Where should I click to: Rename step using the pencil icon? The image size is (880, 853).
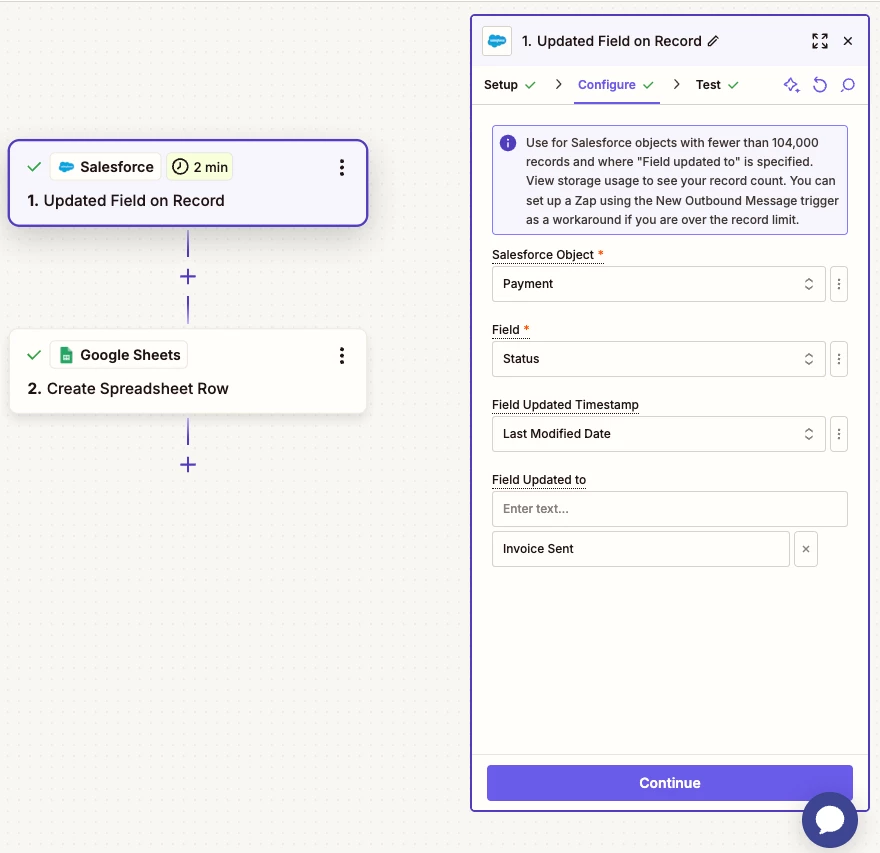713,41
